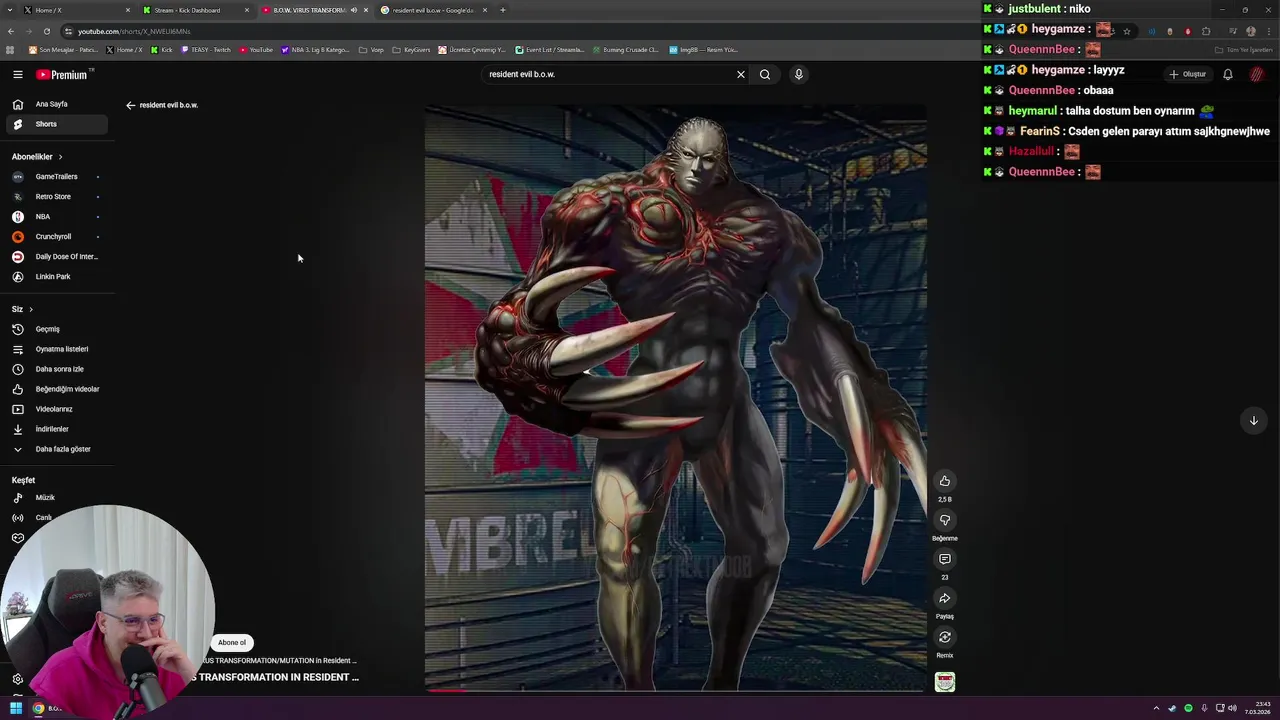Like the Short with thumbs up
This screenshot has height=720, width=1280.
point(944,481)
